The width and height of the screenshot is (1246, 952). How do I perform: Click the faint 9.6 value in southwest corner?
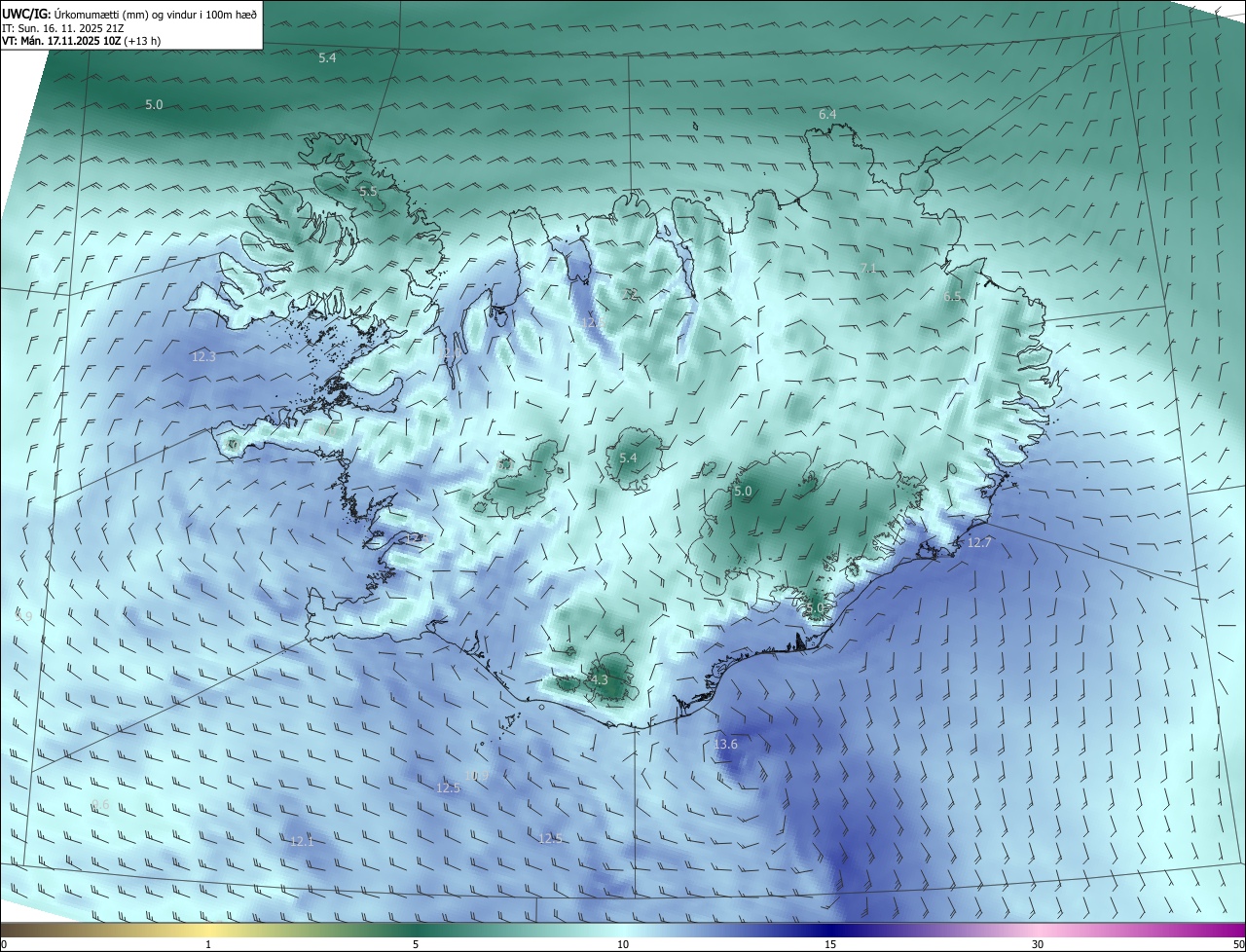pyautogui.click(x=100, y=805)
